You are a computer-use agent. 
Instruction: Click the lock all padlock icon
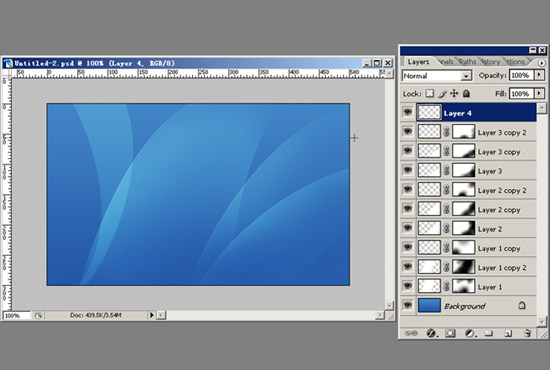(466, 94)
